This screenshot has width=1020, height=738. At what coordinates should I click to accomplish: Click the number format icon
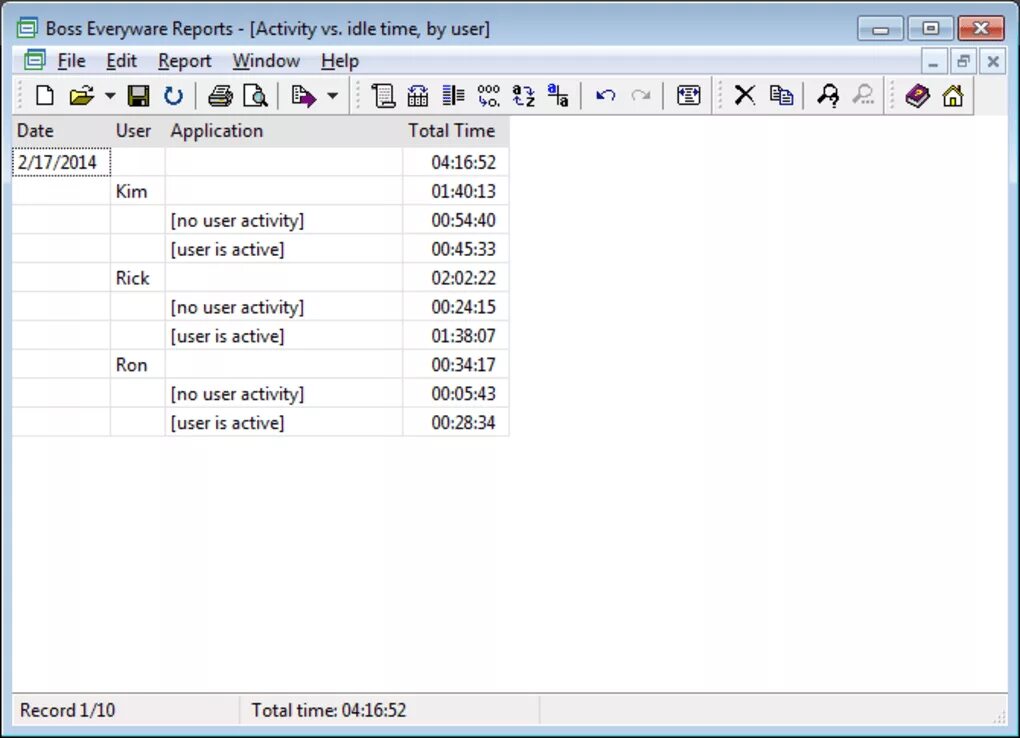(488, 96)
